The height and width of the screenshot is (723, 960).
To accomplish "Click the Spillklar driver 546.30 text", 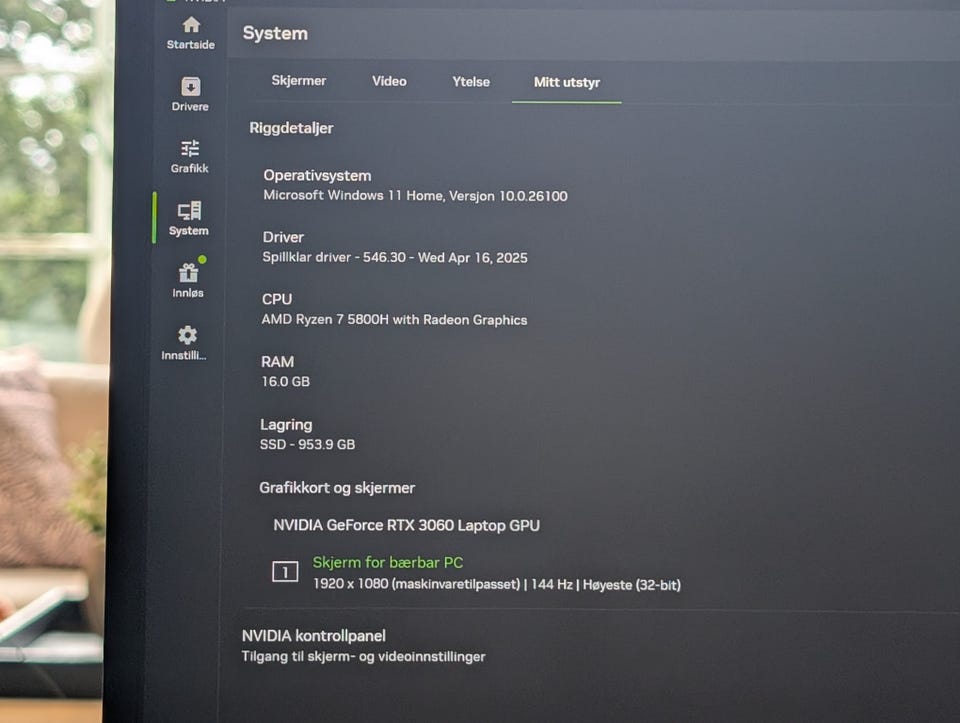I will (x=395, y=257).
